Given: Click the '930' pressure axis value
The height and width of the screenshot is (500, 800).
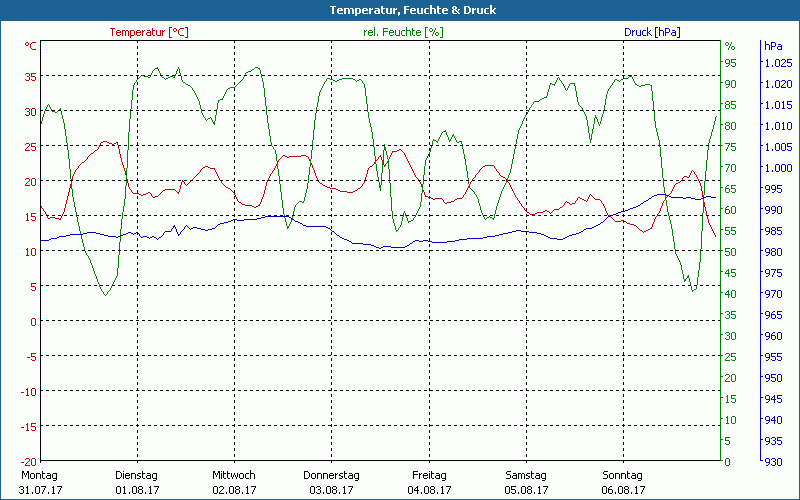Looking at the screenshot, I should 773,462.
